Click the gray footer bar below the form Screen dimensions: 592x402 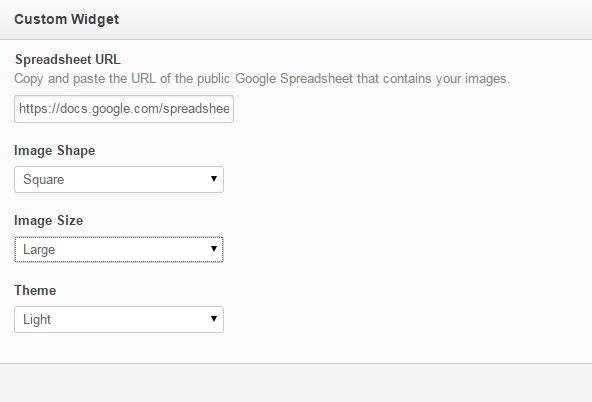[296, 383]
